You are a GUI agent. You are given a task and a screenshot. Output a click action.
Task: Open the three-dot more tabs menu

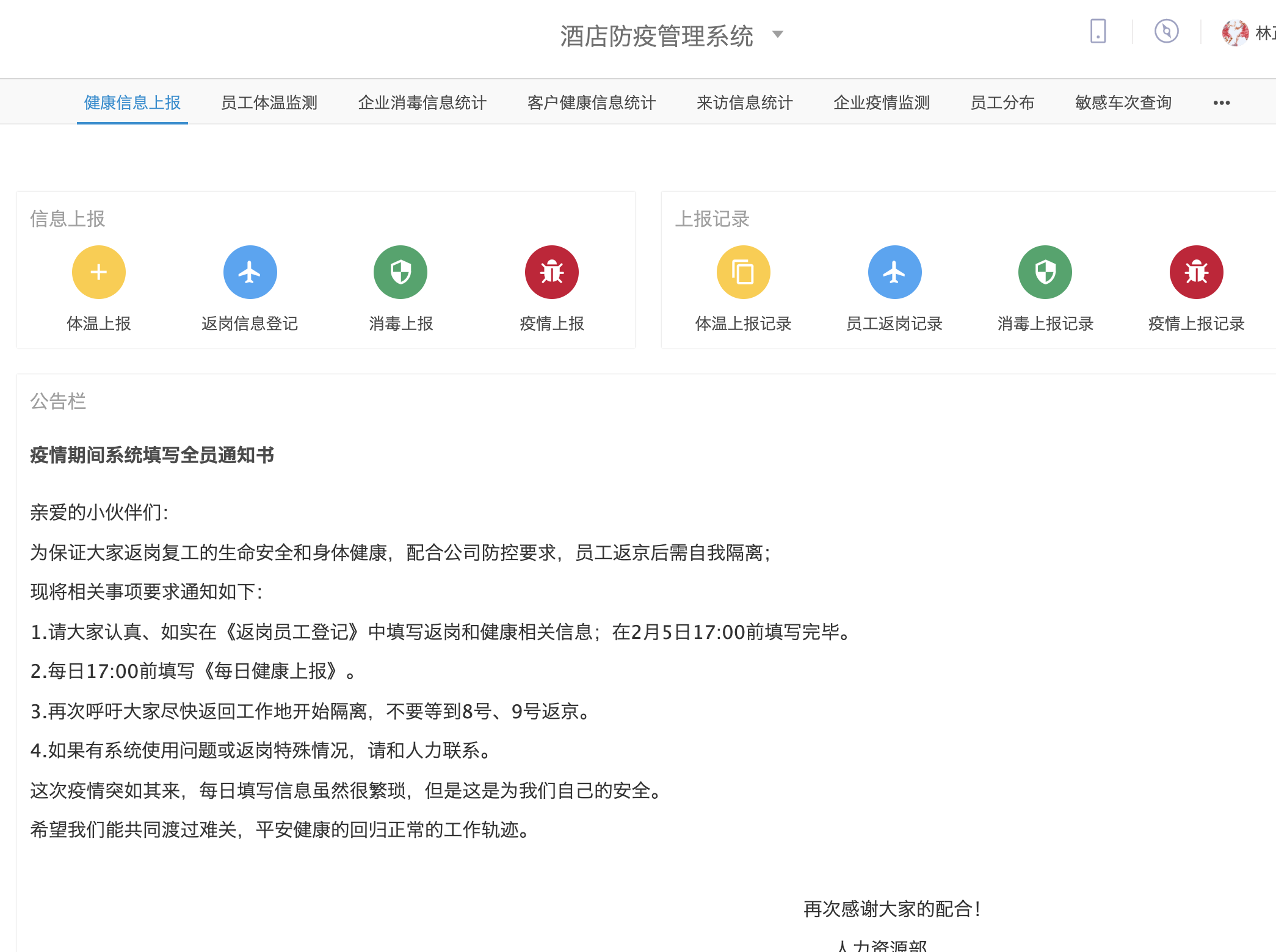click(x=1221, y=103)
